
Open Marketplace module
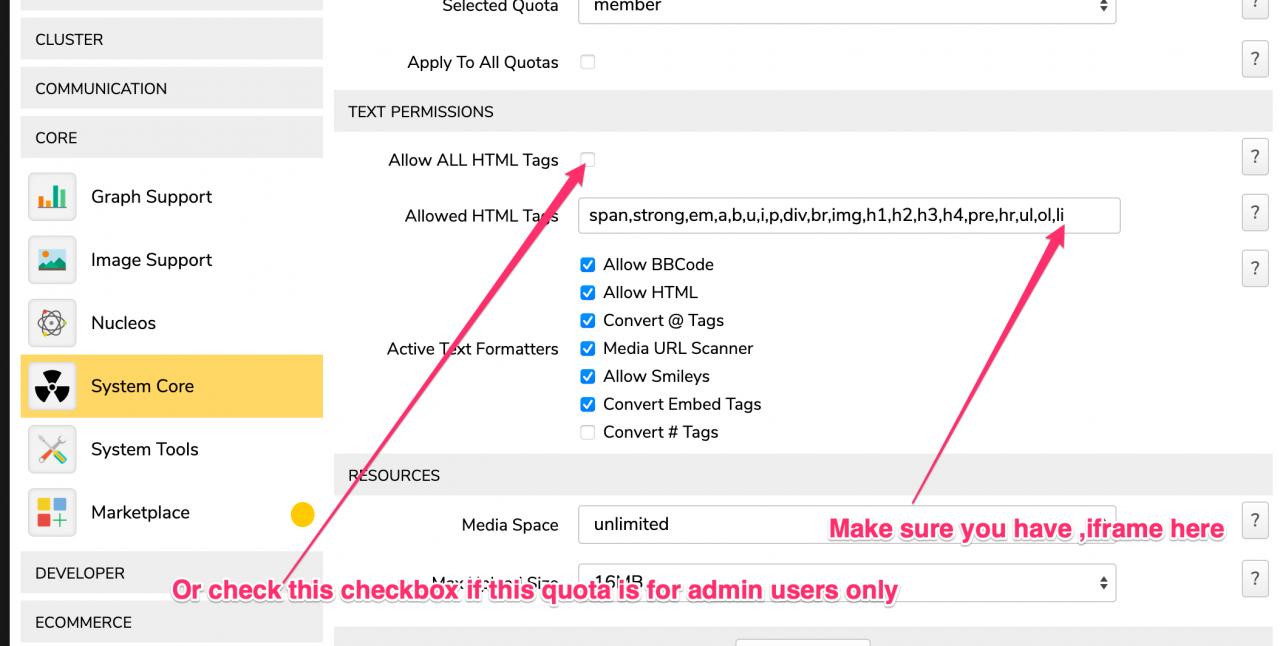(x=172, y=512)
